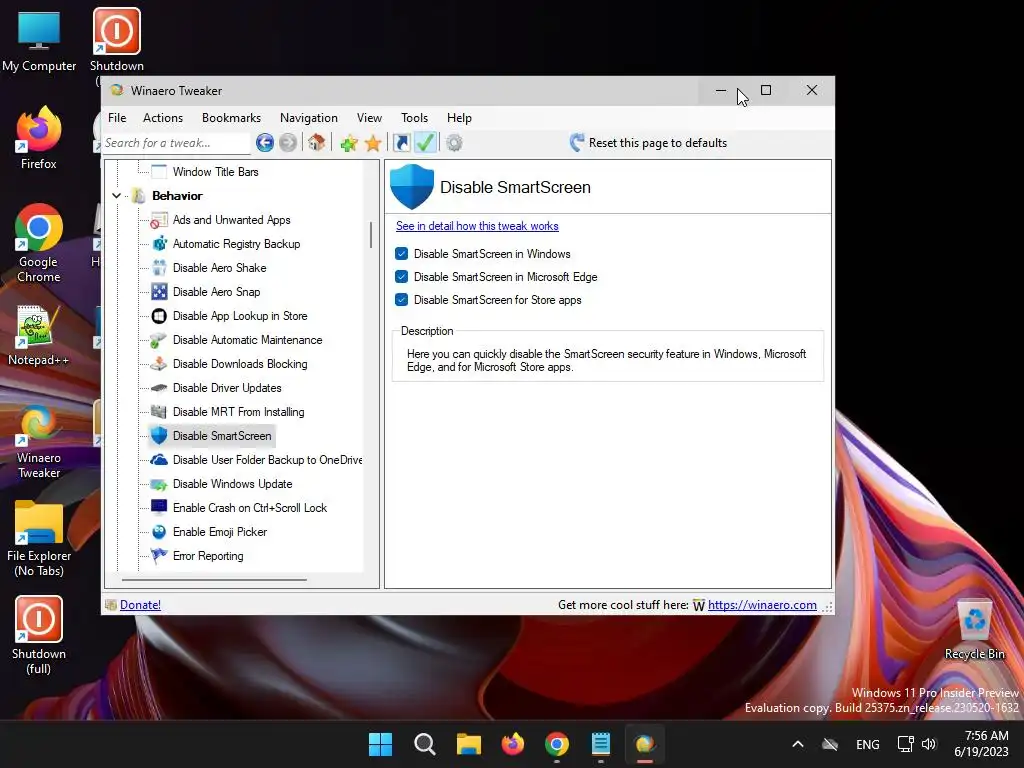This screenshot has width=1024, height=768.
Task: Open Google Chrome desktop shortcut
Action: (39, 243)
